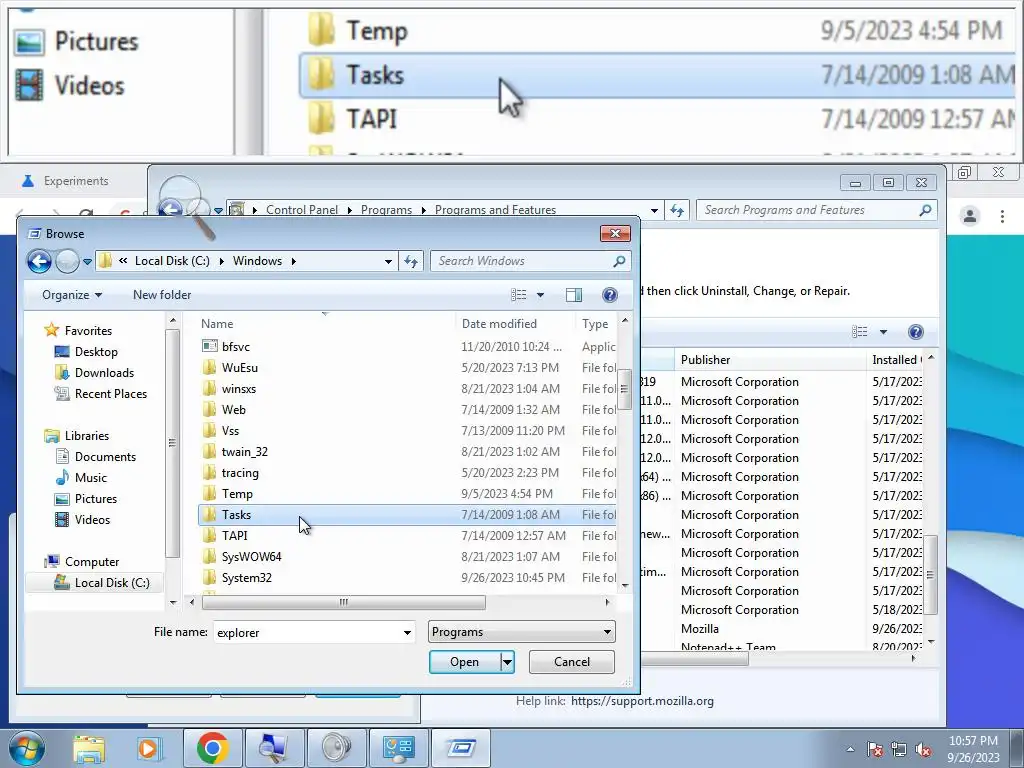Open the File name dropdown arrow

click(x=407, y=632)
